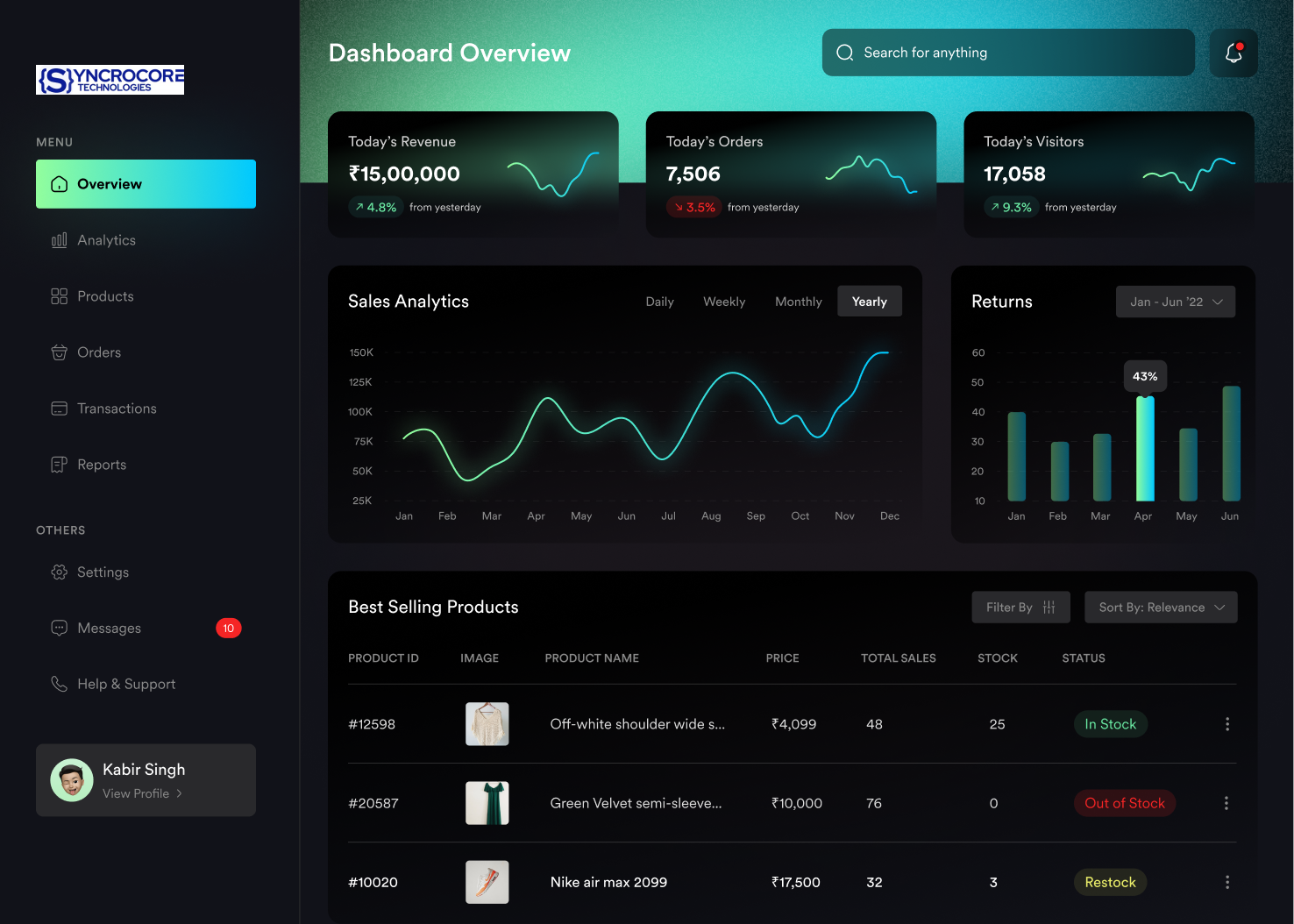Image resolution: width=1294 pixels, height=924 pixels.
Task: Click the notification bell icon
Action: (x=1234, y=53)
